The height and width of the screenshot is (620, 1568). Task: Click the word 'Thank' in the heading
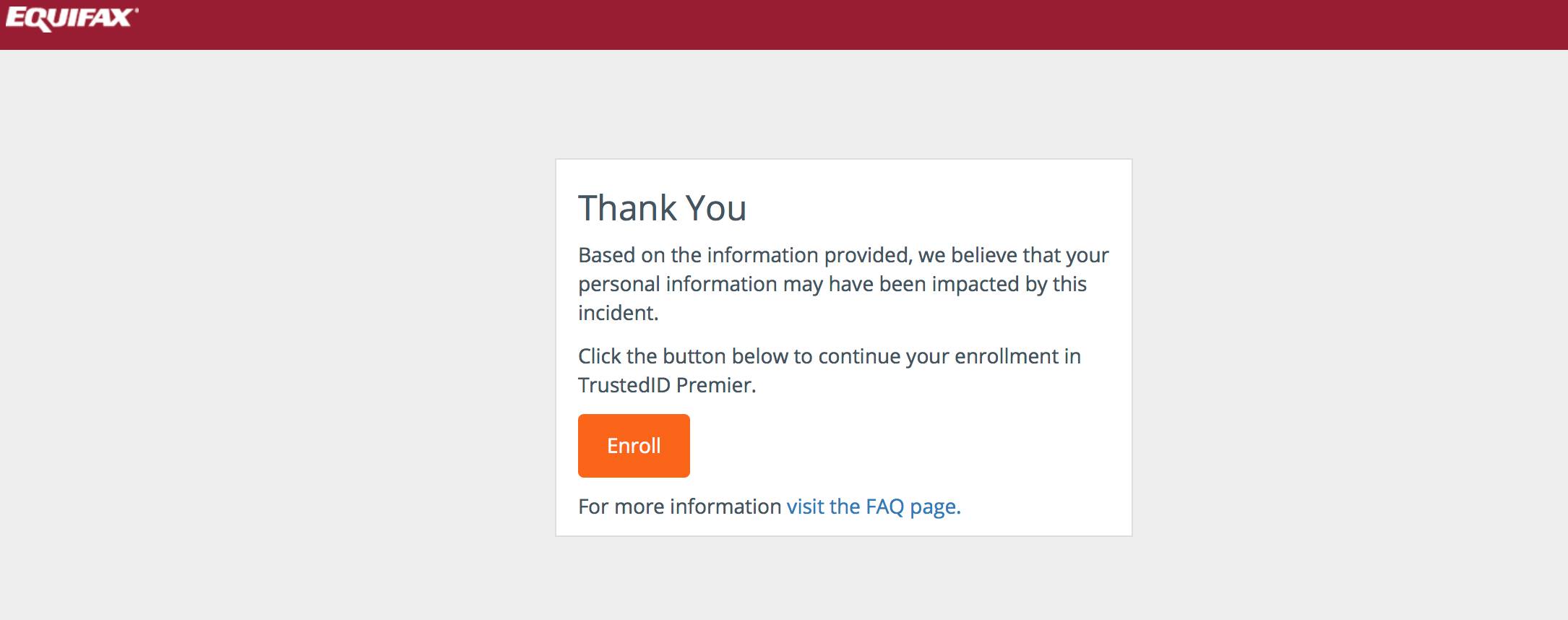(x=626, y=208)
